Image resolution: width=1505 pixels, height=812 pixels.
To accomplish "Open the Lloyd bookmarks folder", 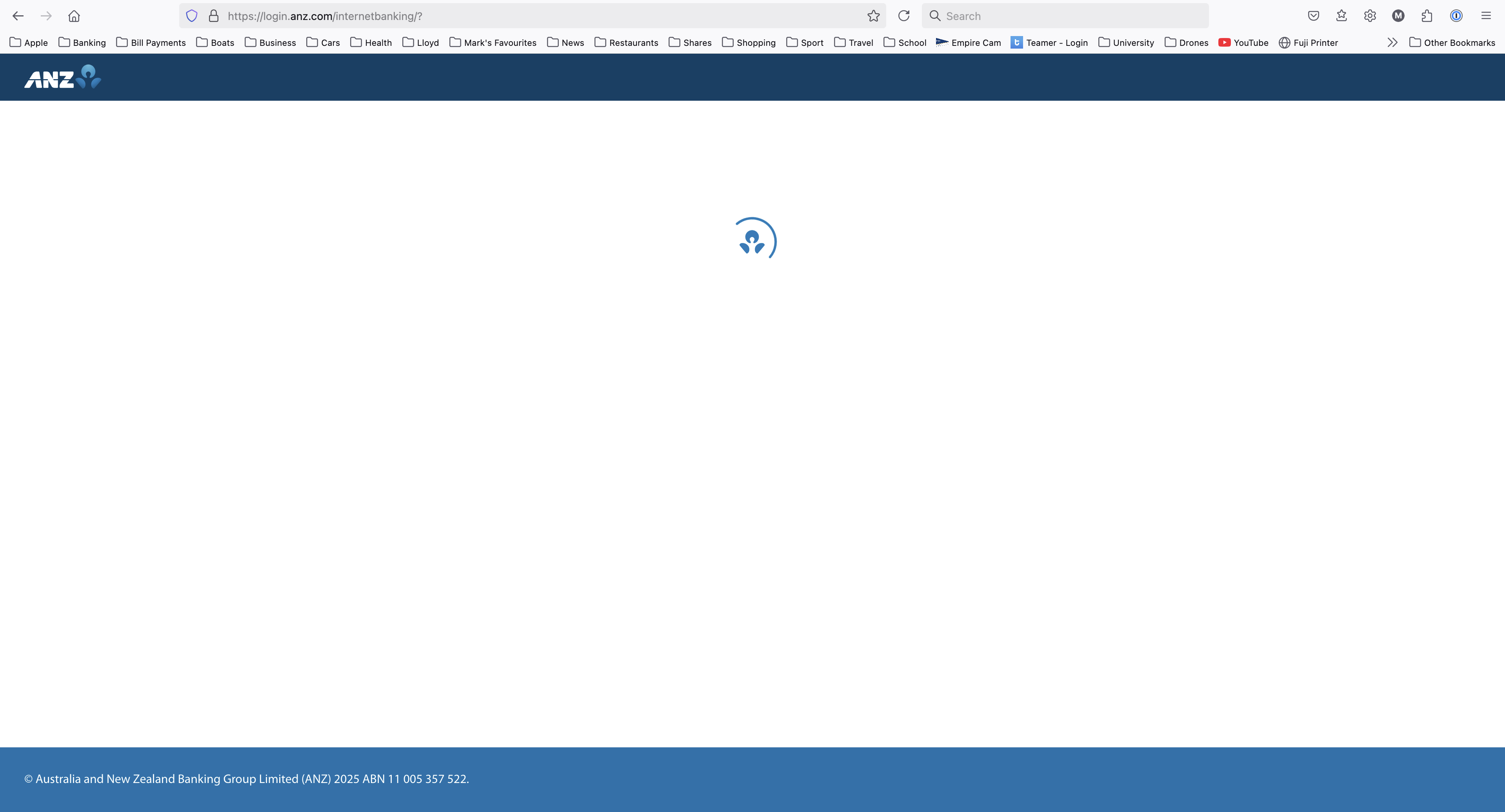I will coord(421,43).
